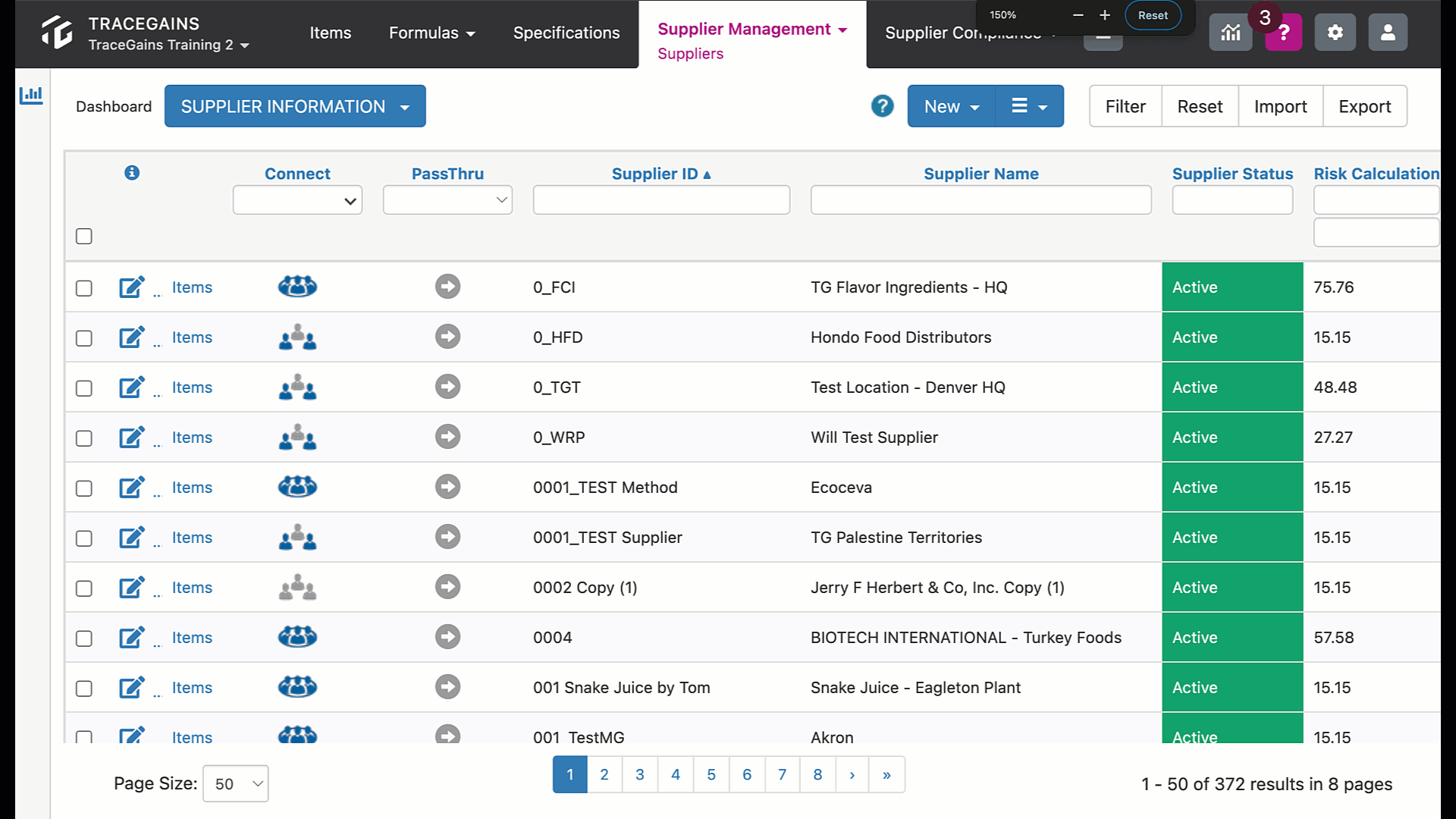Check the 0_WRP row checkbox

pos(84,438)
